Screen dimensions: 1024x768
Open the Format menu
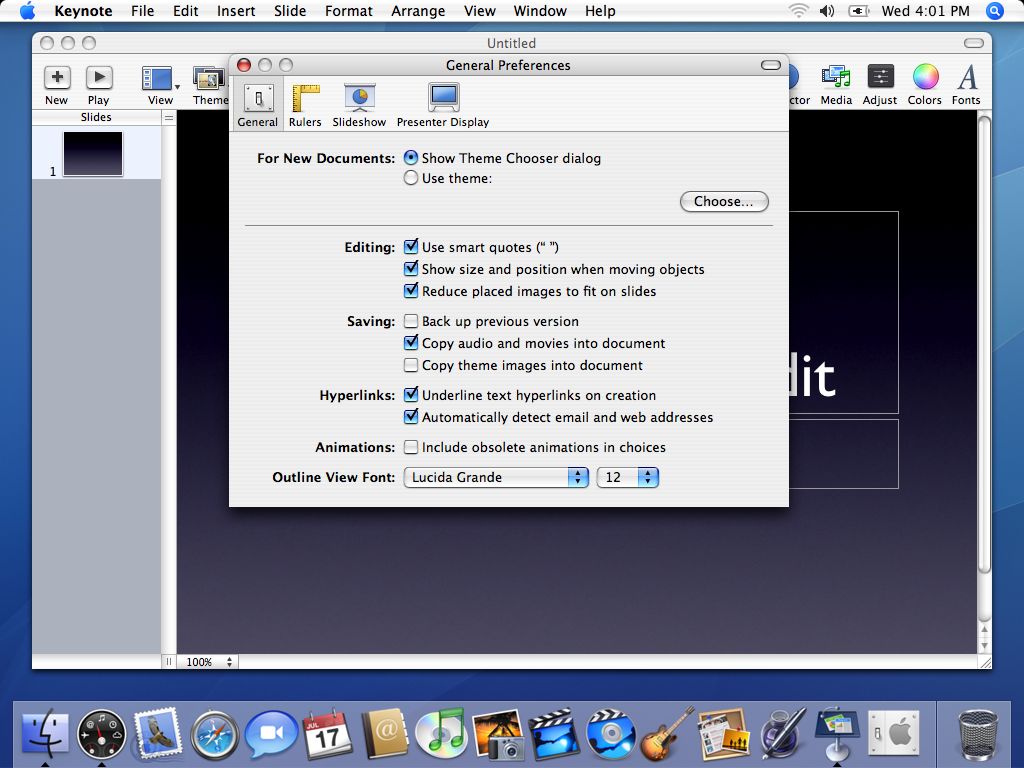349,11
